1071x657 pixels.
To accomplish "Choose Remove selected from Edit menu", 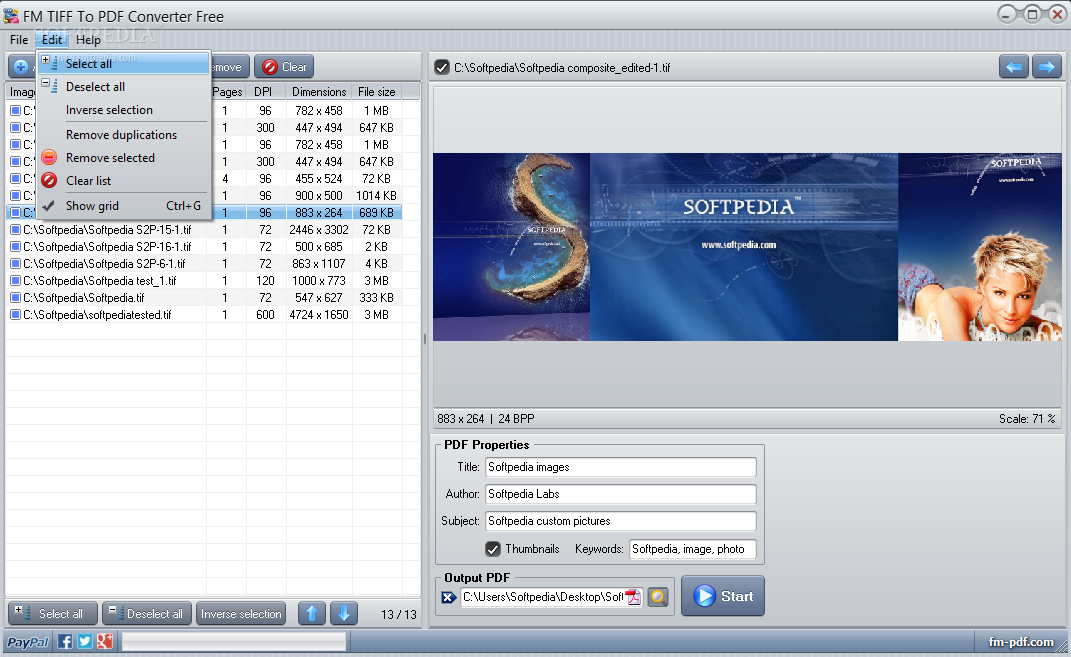I will tap(123, 158).
